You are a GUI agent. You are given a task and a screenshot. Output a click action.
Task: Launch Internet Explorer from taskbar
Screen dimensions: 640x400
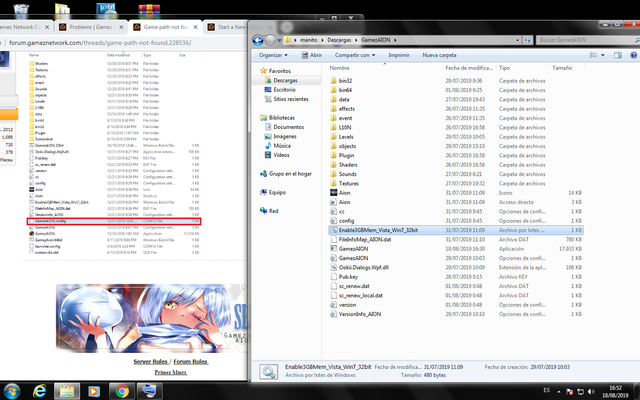click(40, 391)
